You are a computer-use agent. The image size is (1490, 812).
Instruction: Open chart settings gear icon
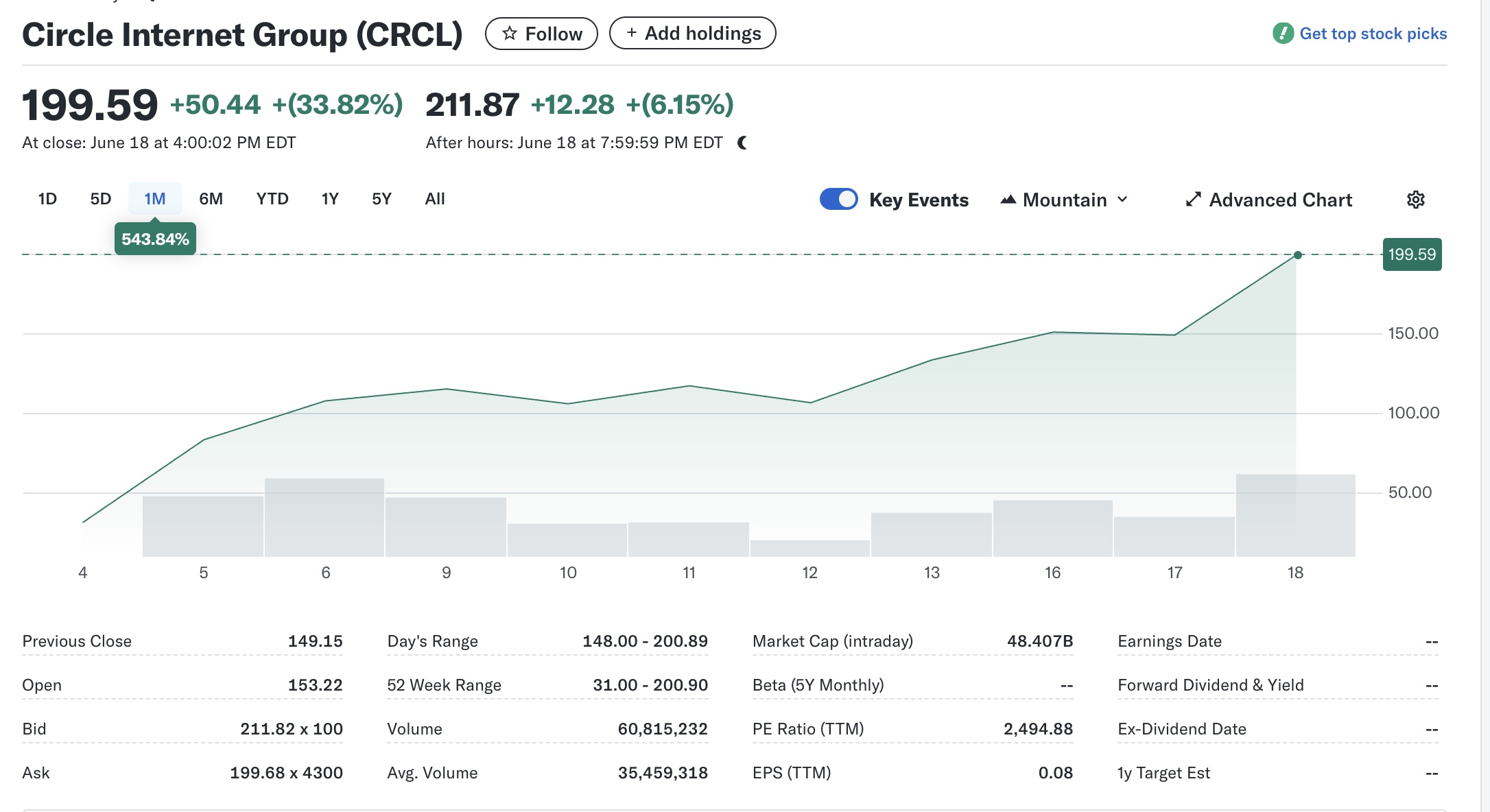(1416, 200)
